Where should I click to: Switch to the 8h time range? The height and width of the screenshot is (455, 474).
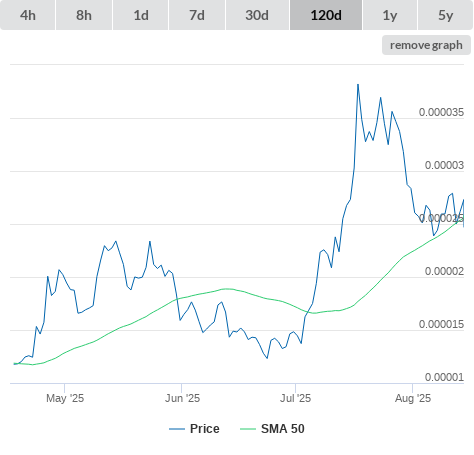84,15
